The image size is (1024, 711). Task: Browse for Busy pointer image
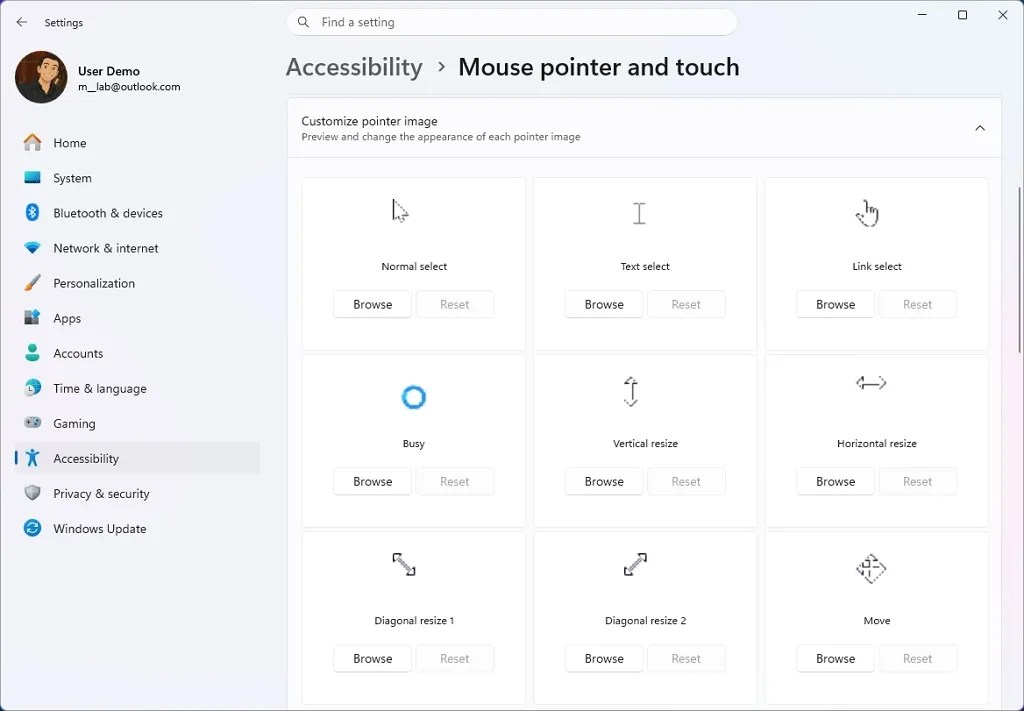click(372, 481)
